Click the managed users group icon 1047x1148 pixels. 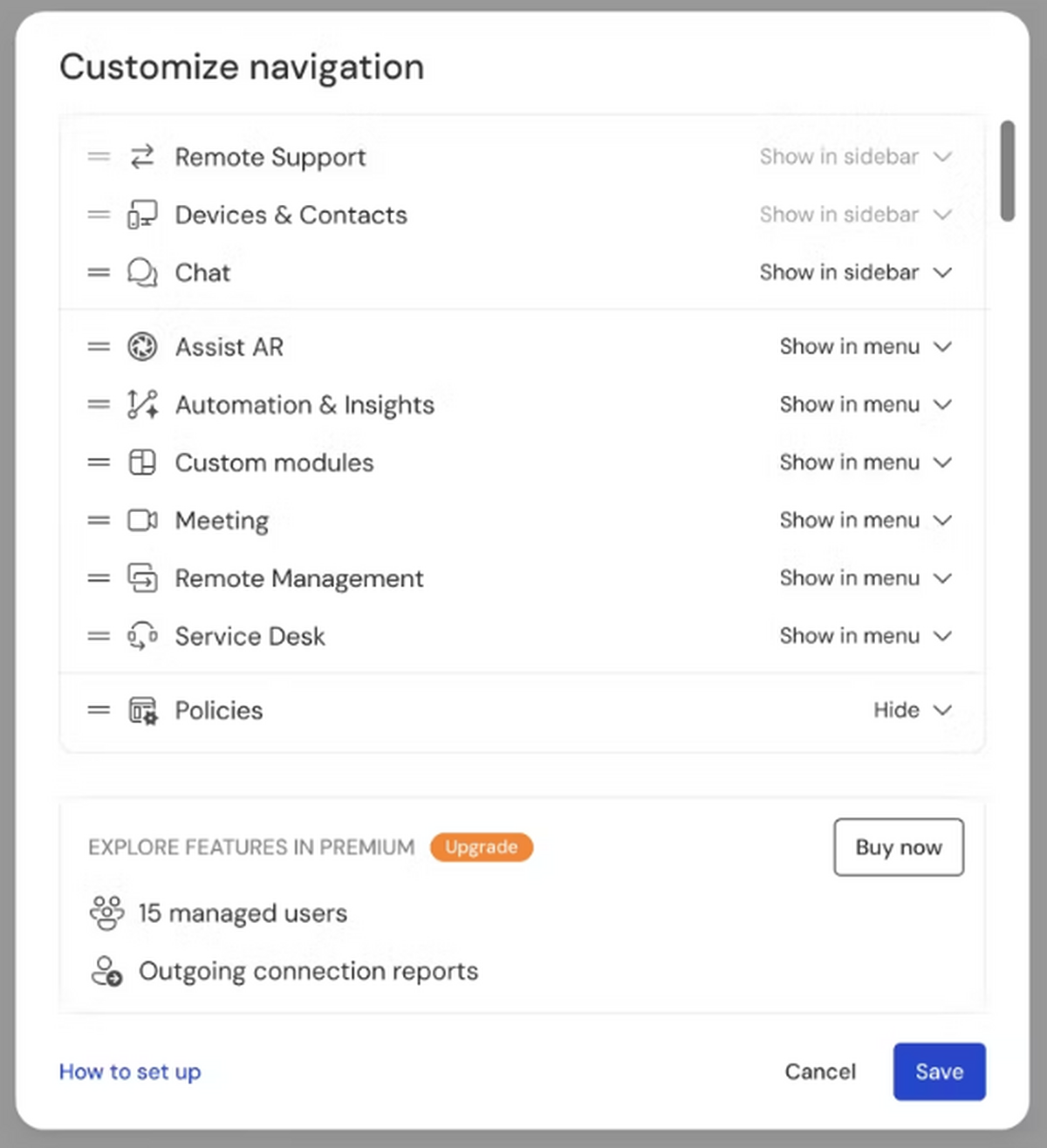pos(107,913)
